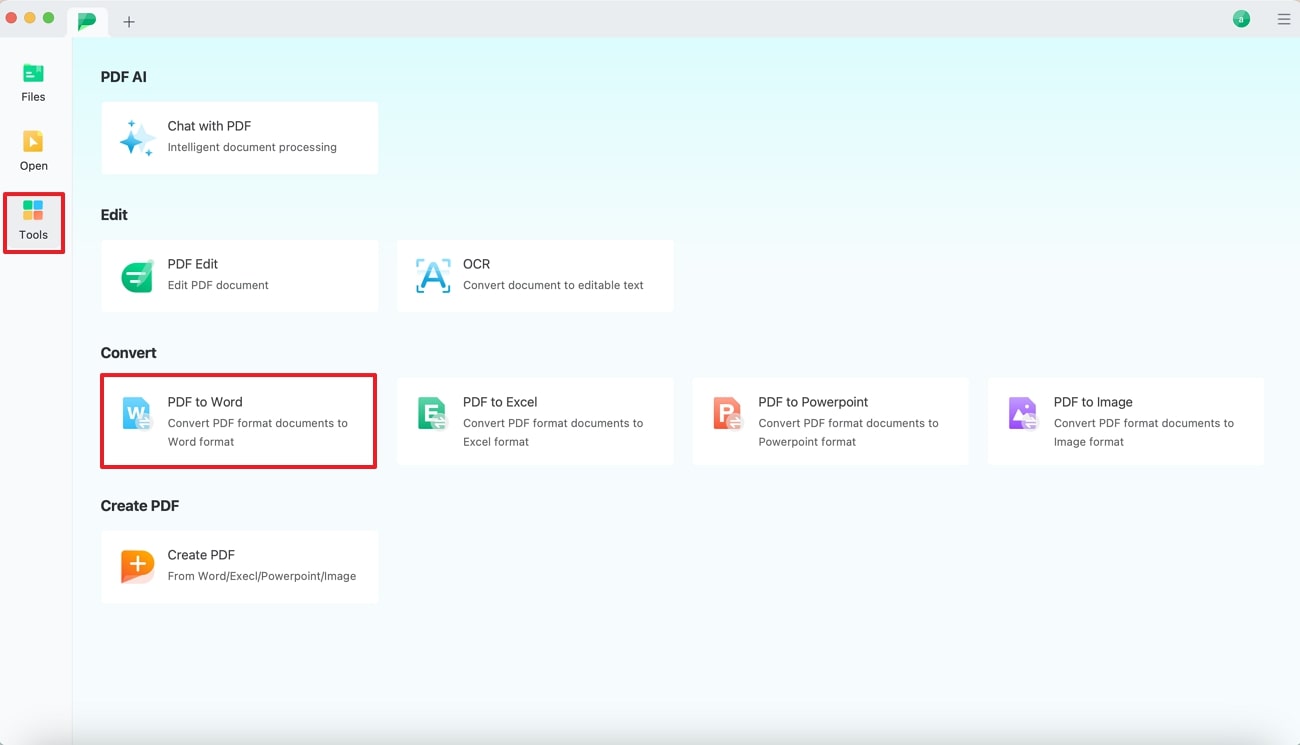Image resolution: width=1300 pixels, height=745 pixels.
Task: Click the PDF to Image icon
Action: coord(1023,414)
